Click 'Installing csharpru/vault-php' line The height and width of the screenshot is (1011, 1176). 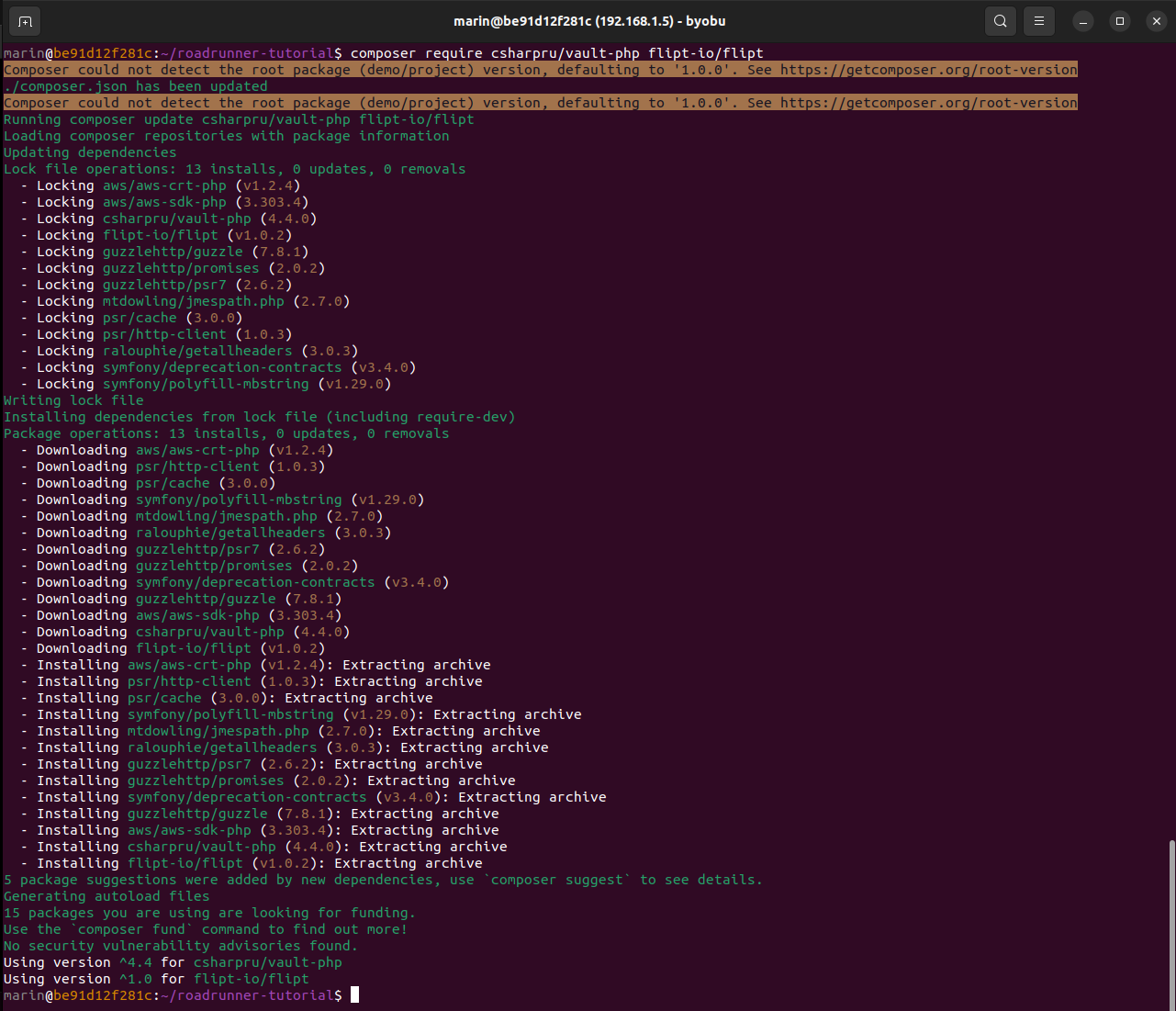click(x=263, y=847)
